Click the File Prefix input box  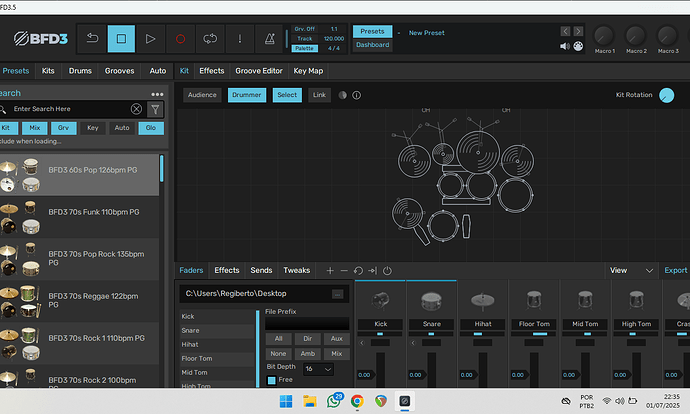(x=307, y=324)
